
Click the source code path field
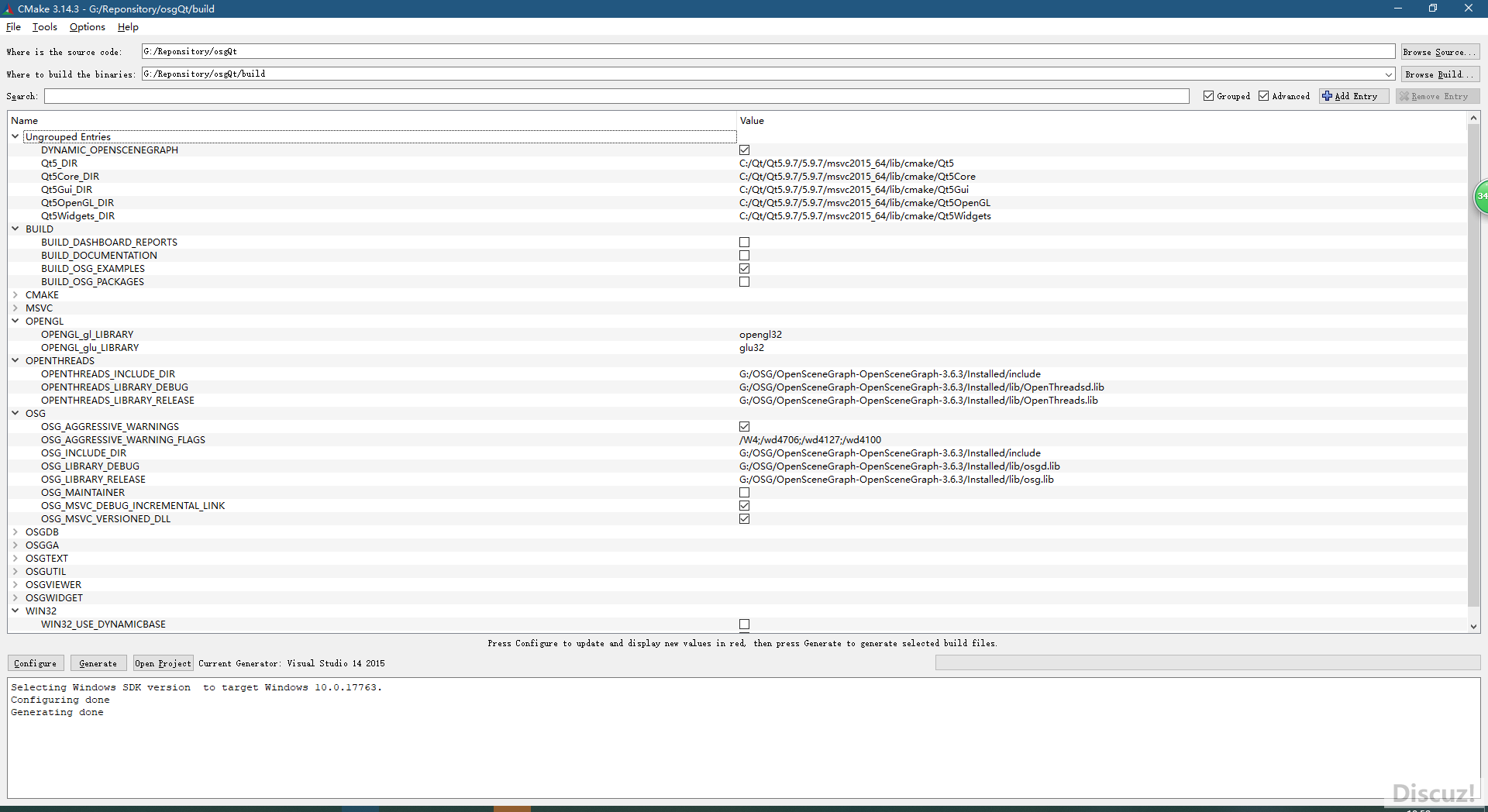point(768,52)
